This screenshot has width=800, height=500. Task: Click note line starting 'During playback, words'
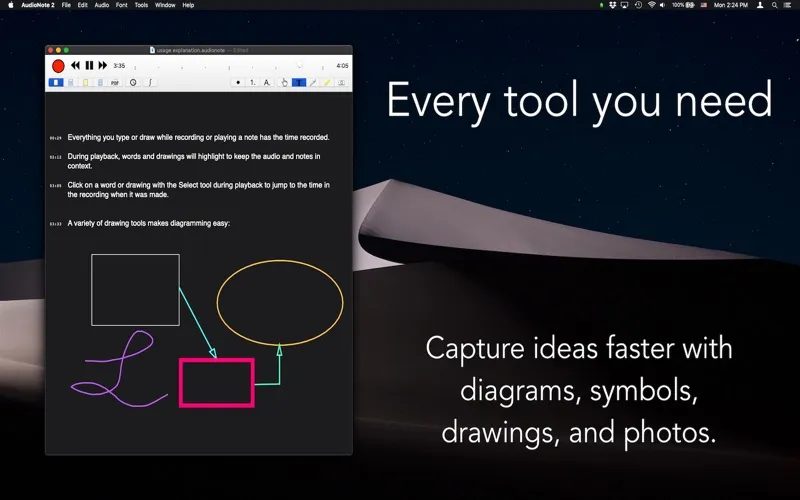[x=194, y=161]
